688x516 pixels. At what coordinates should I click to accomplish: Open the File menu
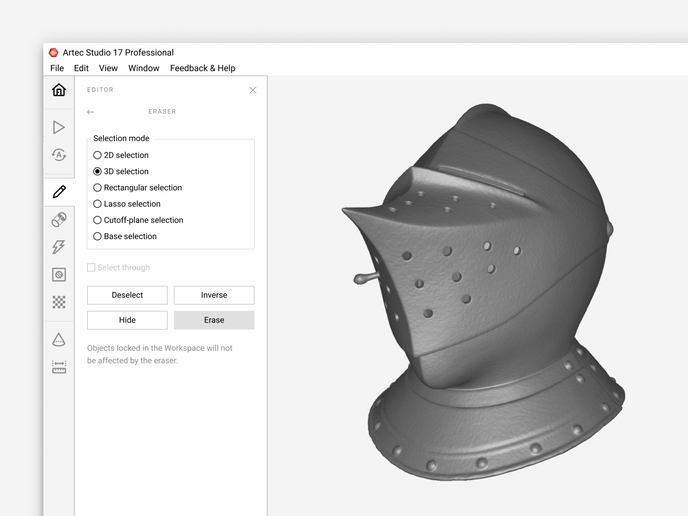(57, 68)
